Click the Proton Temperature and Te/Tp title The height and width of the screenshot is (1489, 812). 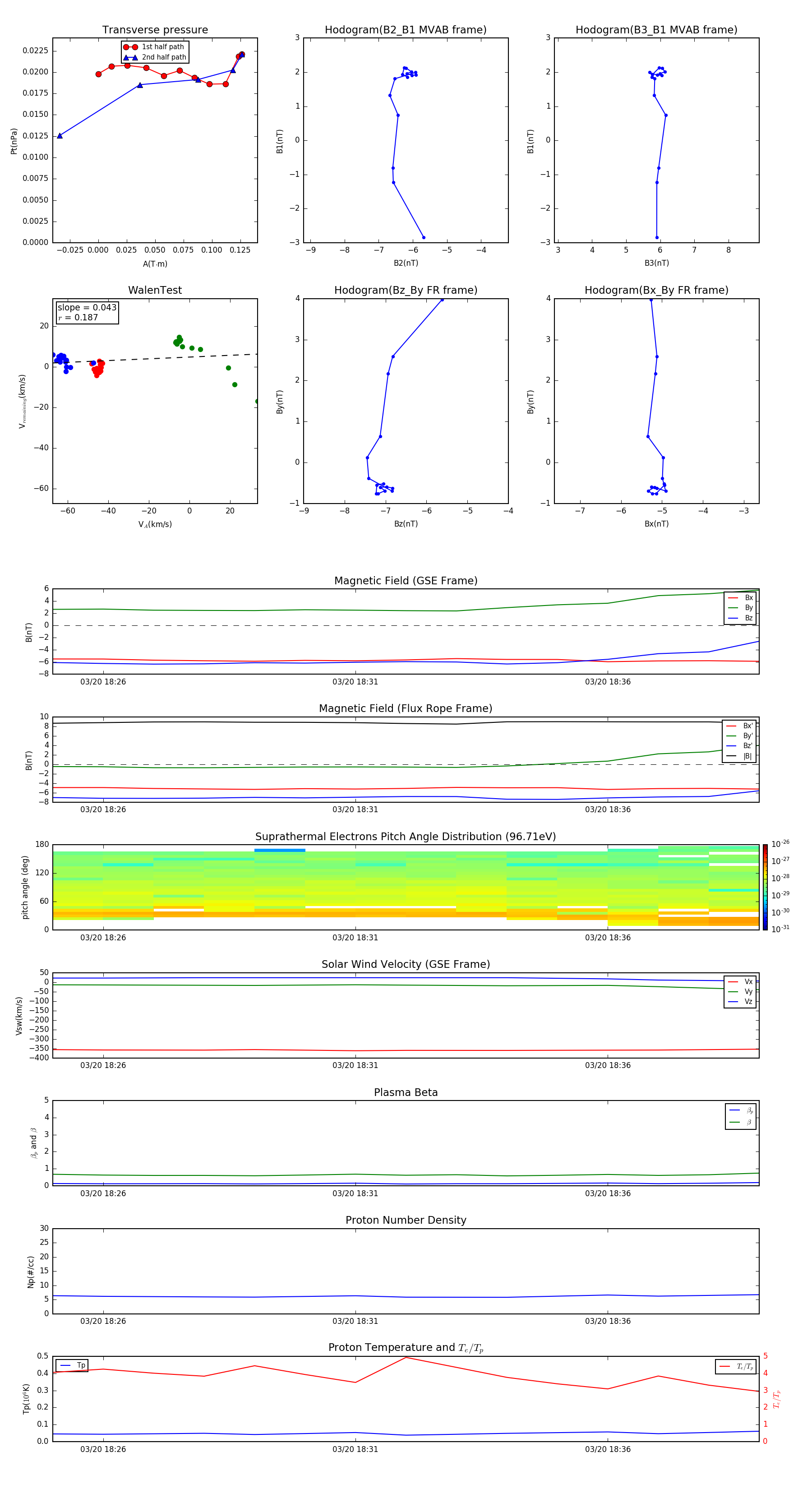pos(406,1348)
